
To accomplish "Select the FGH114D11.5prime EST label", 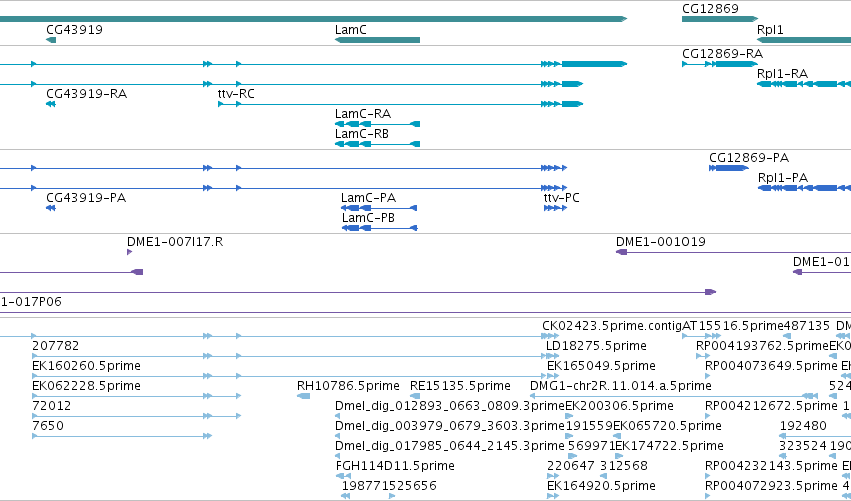I will pos(395,466).
